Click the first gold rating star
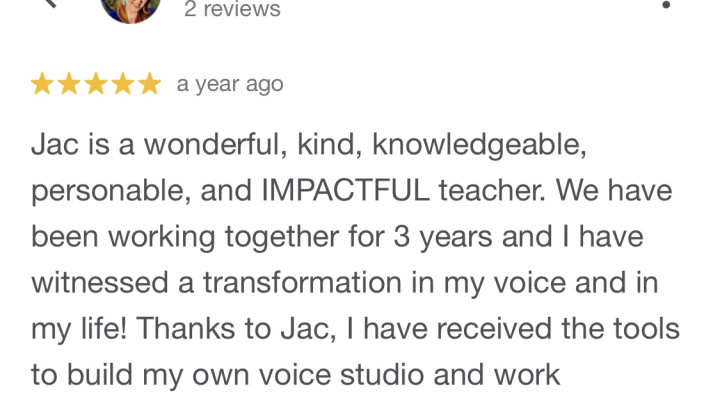 pyautogui.click(x=42, y=85)
